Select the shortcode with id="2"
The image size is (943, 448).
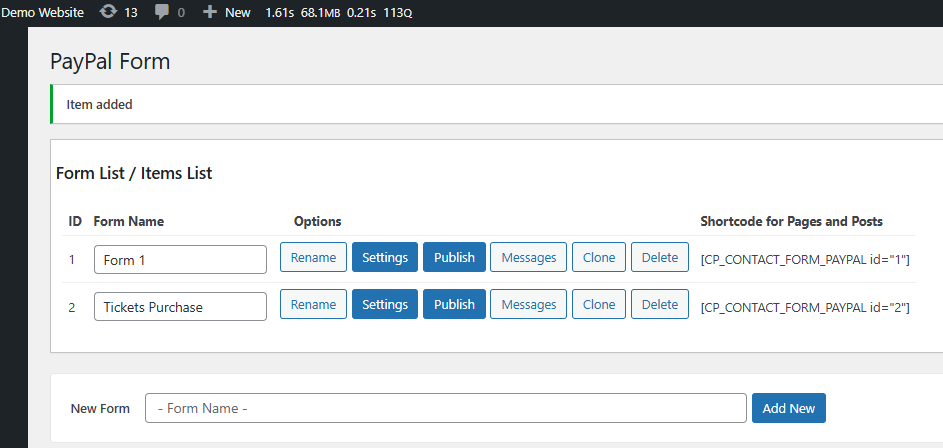(805, 307)
